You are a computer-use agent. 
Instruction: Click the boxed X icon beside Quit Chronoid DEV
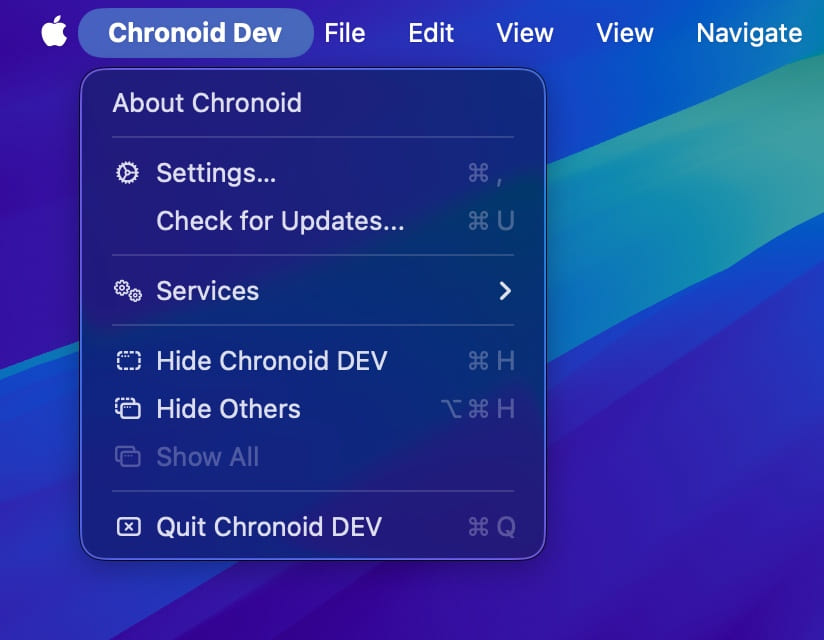point(127,526)
